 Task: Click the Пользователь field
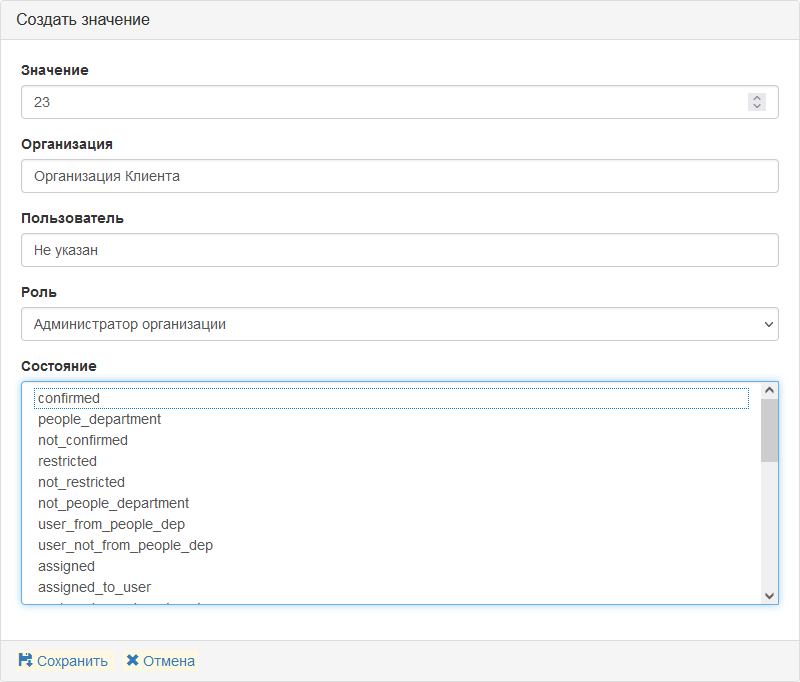pyautogui.click(x=399, y=250)
